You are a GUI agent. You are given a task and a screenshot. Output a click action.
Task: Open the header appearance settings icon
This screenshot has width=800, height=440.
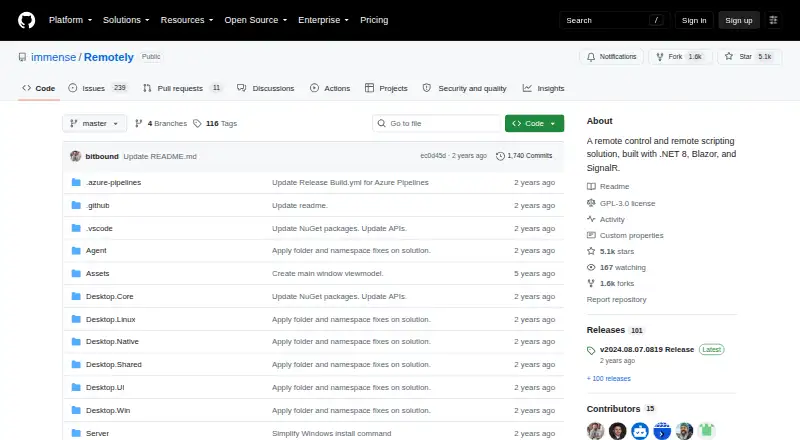coord(773,20)
